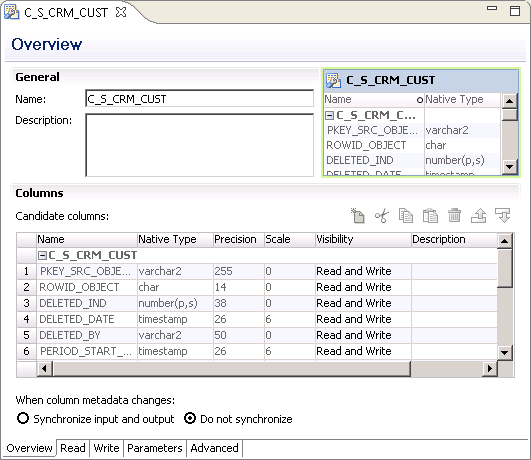This screenshot has height=460, width=531.
Task: Click the Precision column header
Action: pos(239,239)
